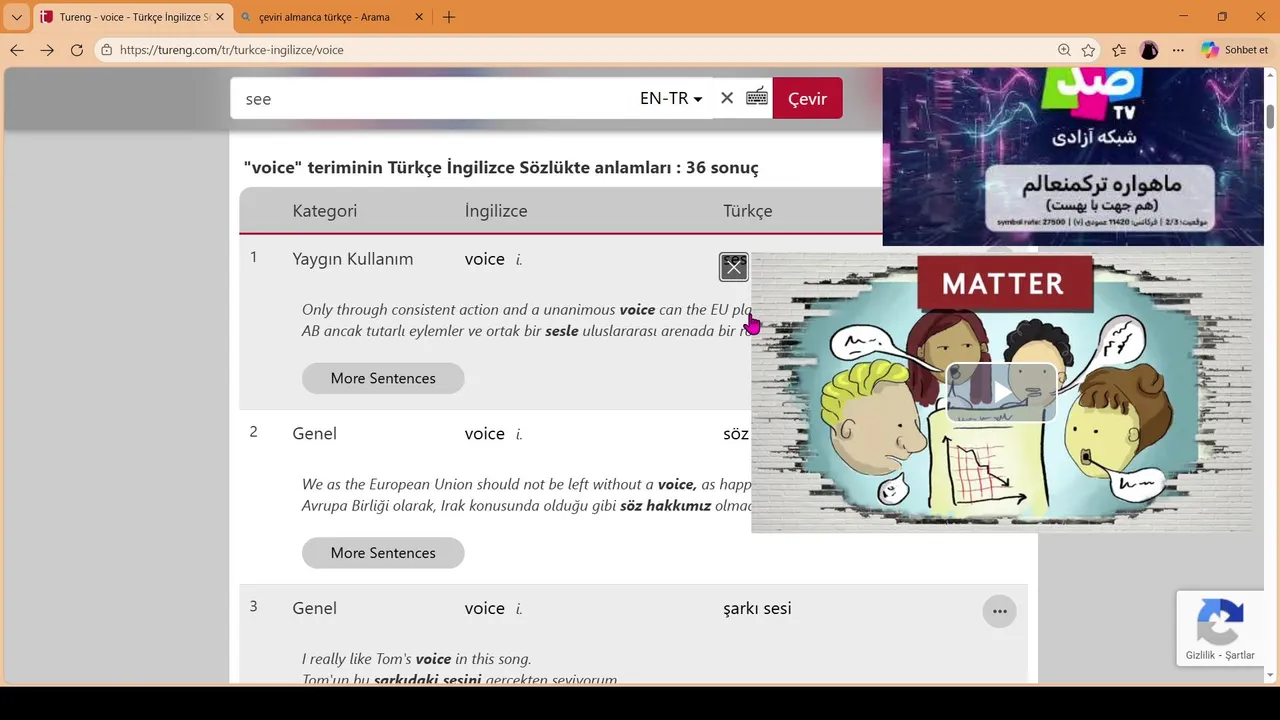This screenshot has height=720, width=1280.
Task: Open the 'şarkı sesi' translation link
Action: coord(757,608)
